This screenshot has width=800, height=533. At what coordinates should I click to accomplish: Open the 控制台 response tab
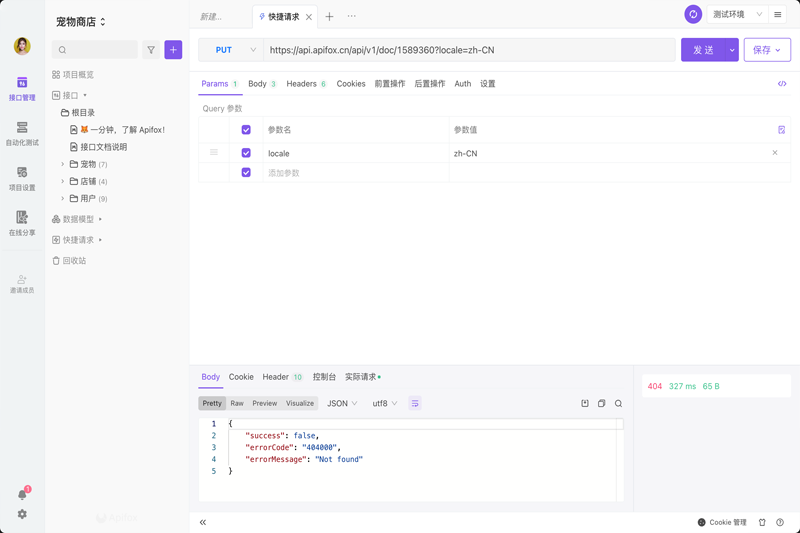point(324,377)
